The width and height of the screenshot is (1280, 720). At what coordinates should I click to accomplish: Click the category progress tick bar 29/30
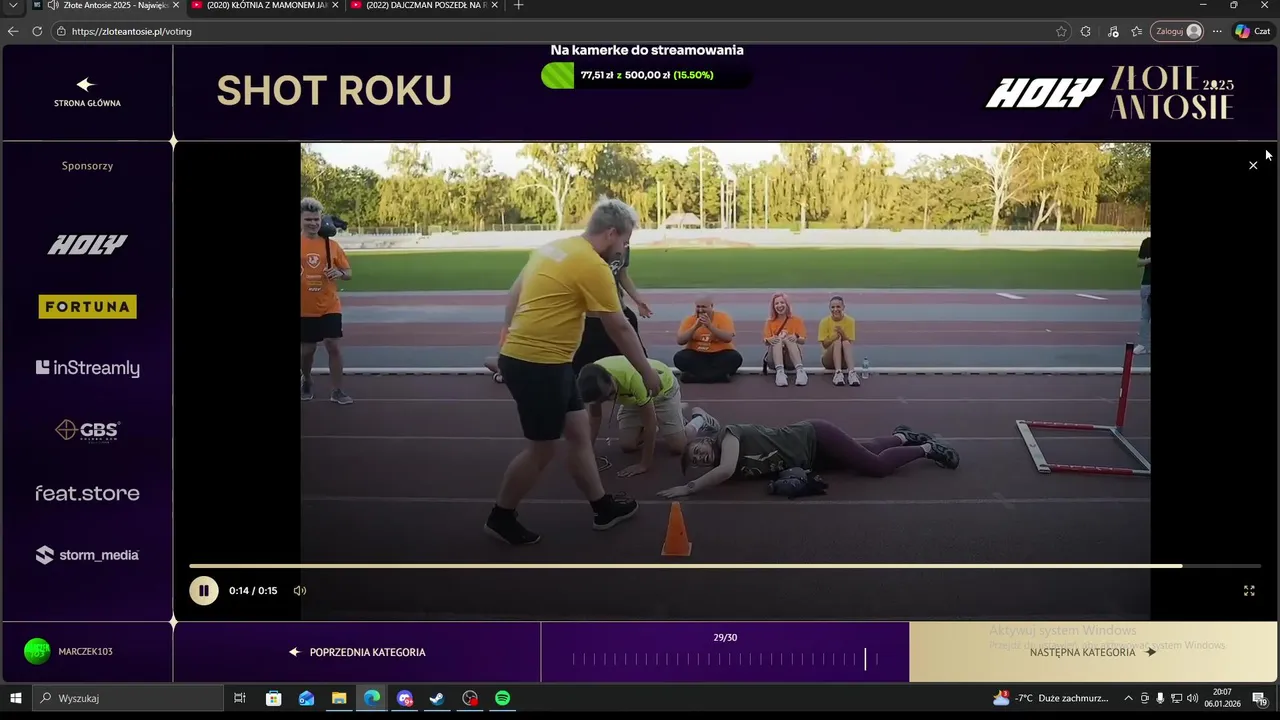click(x=725, y=659)
